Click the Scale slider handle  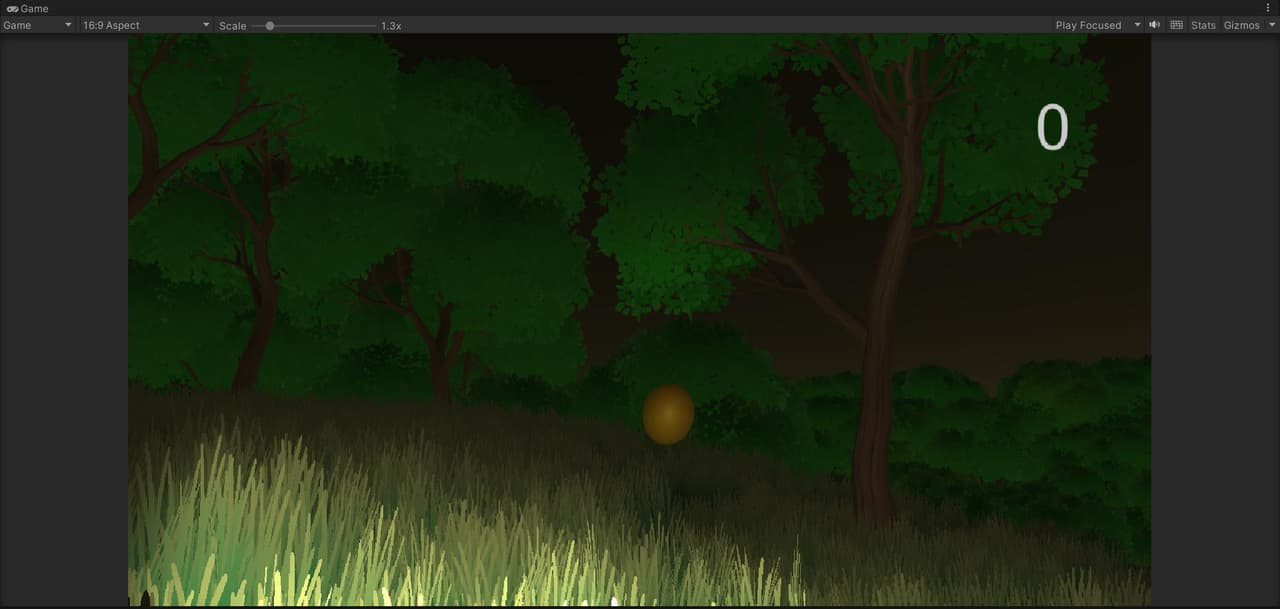[270, 25]
